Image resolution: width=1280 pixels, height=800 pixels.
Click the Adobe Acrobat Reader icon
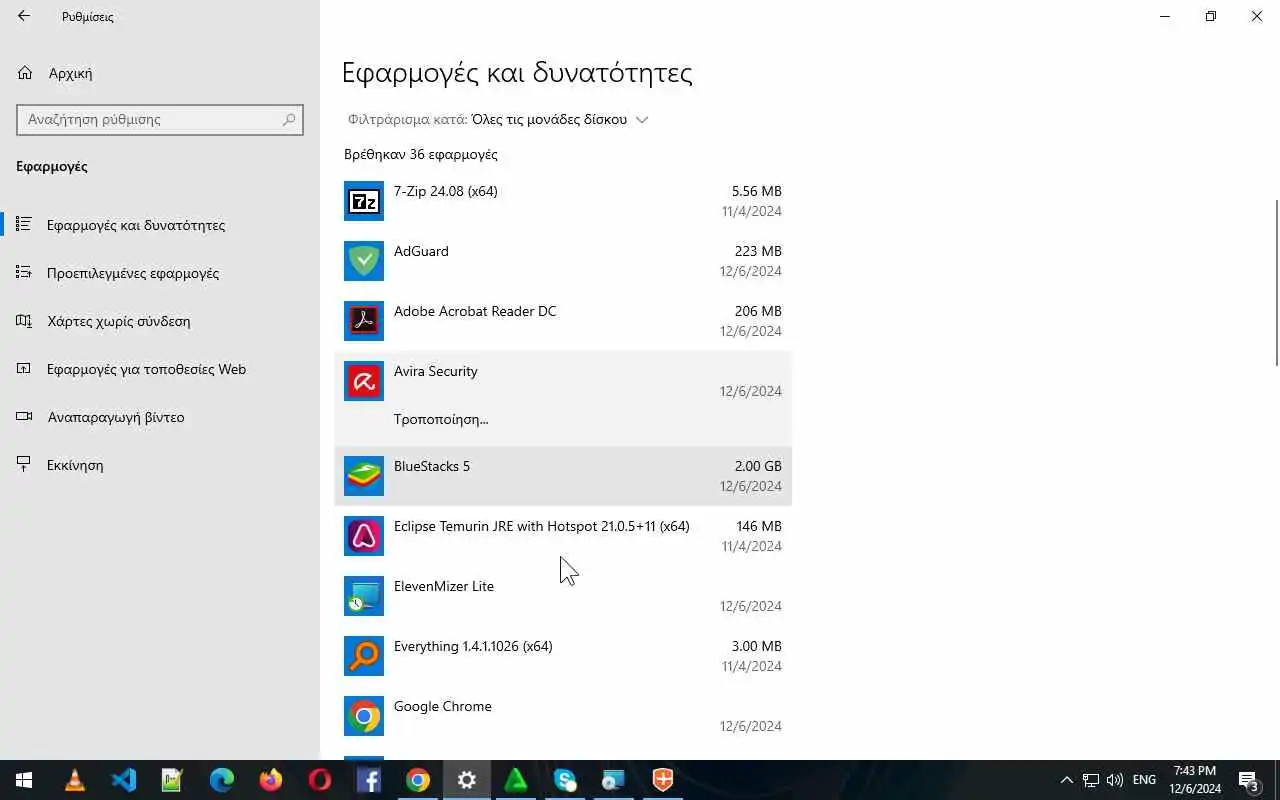click(x=364, y=321)
